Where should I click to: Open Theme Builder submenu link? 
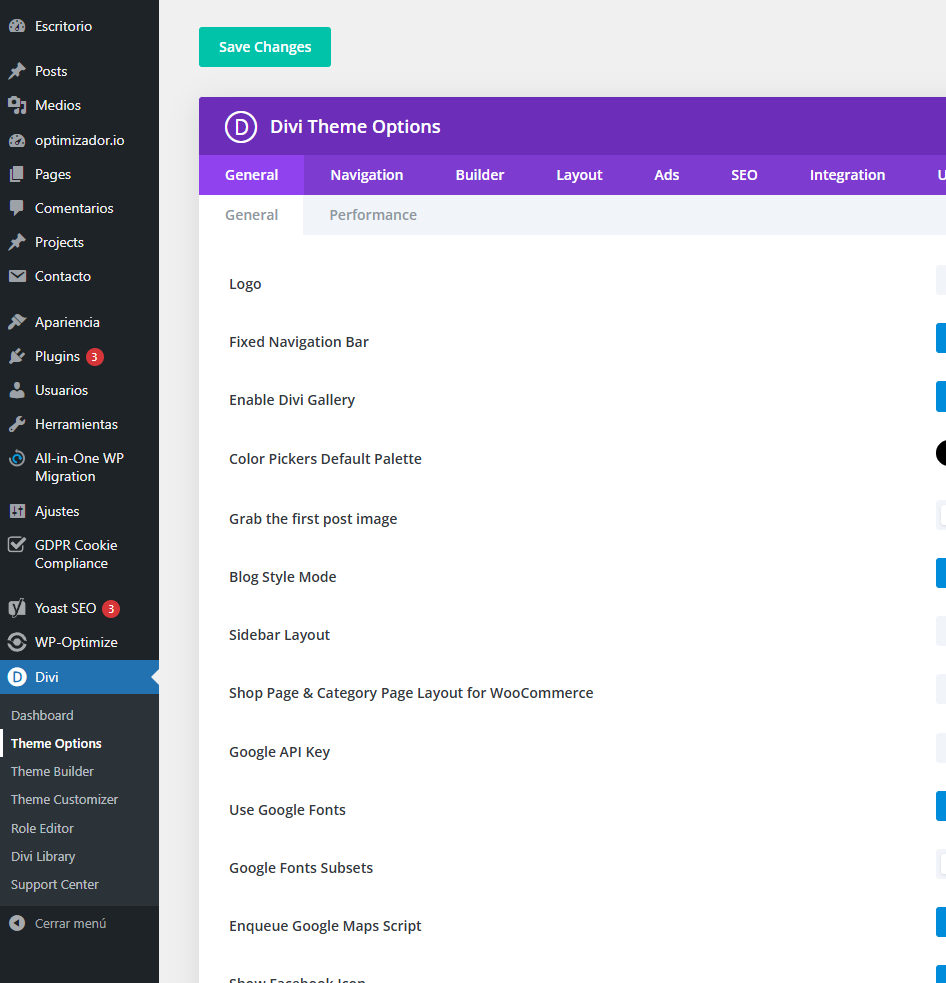click(52, 772)
